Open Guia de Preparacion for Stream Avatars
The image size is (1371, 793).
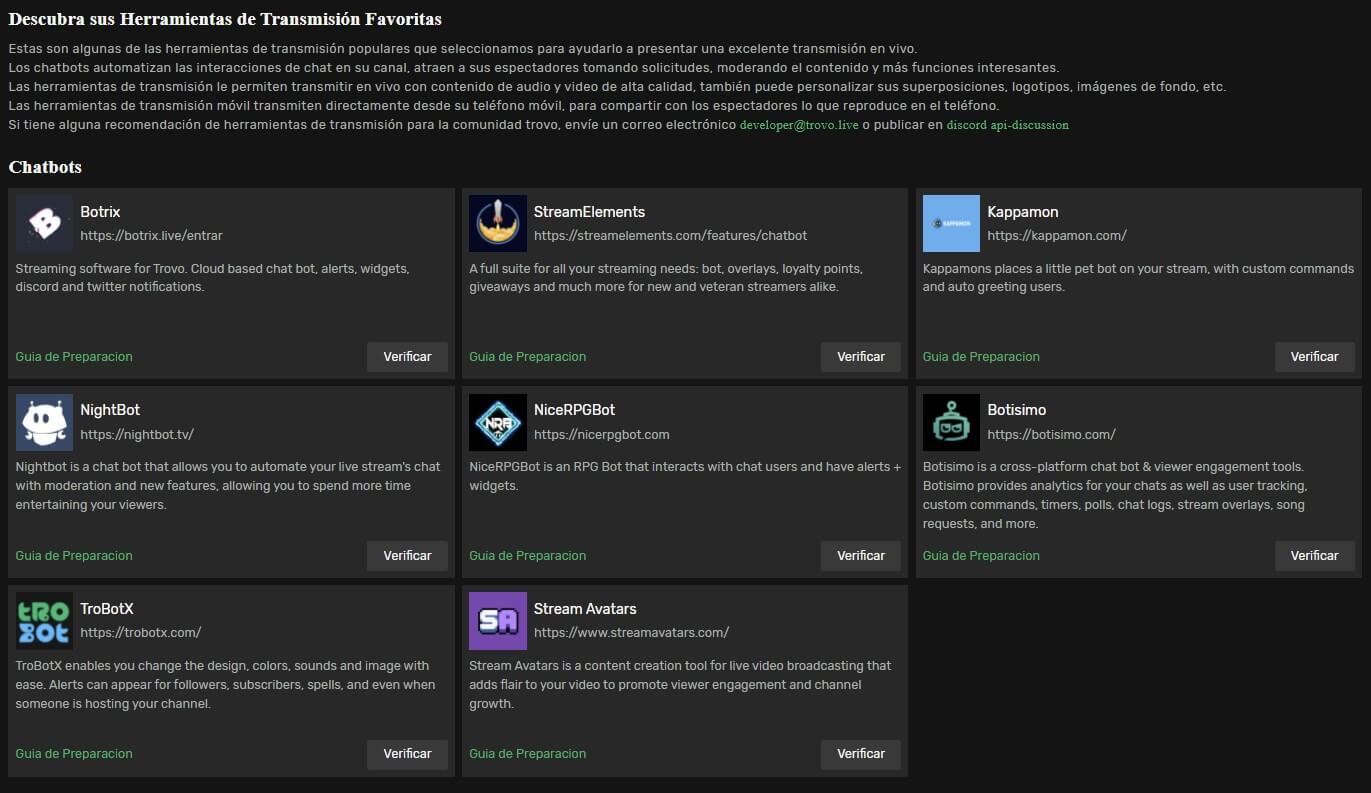point(527,754)
